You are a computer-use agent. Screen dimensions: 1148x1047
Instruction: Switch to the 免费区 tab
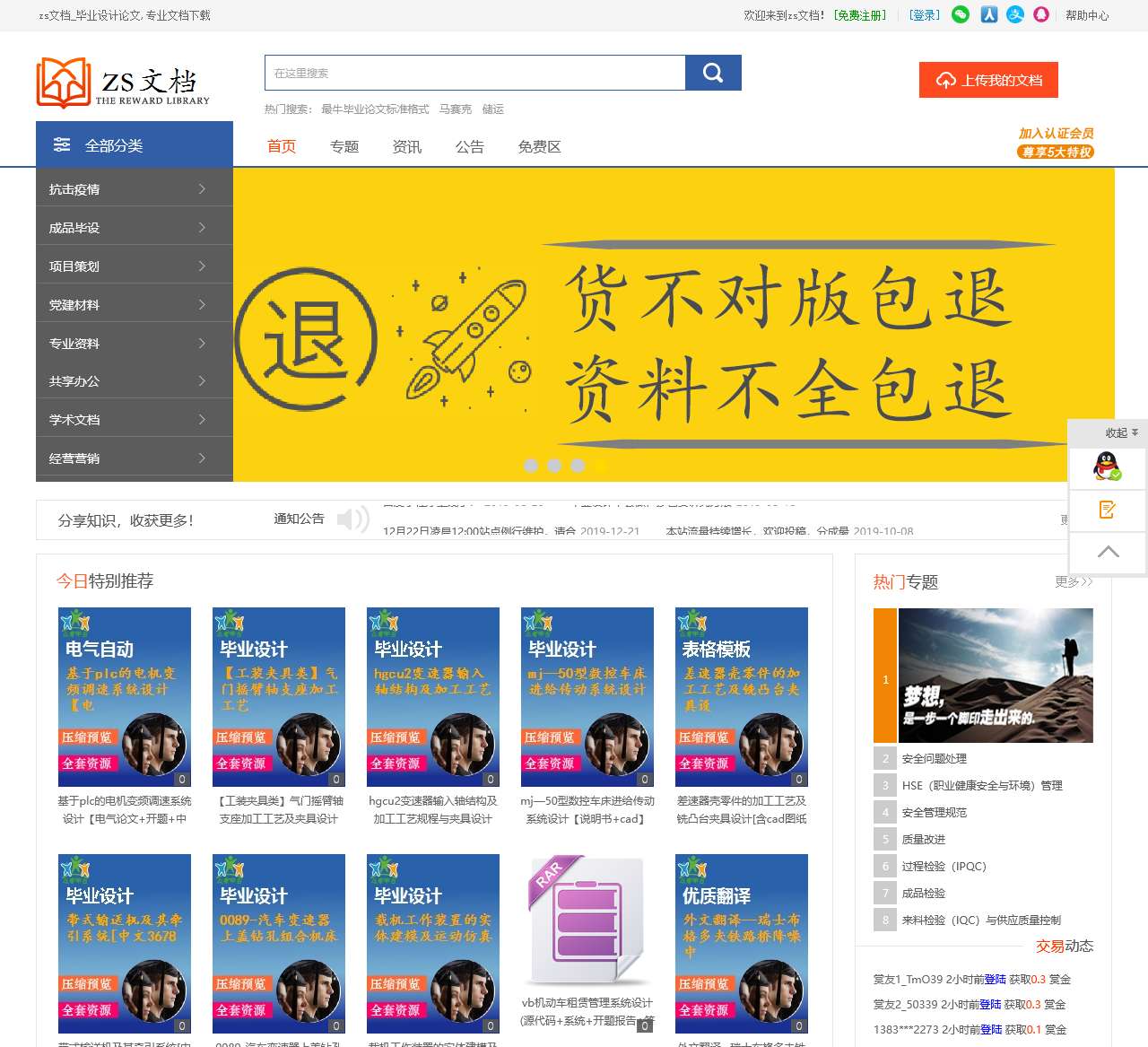click(539, 147)
